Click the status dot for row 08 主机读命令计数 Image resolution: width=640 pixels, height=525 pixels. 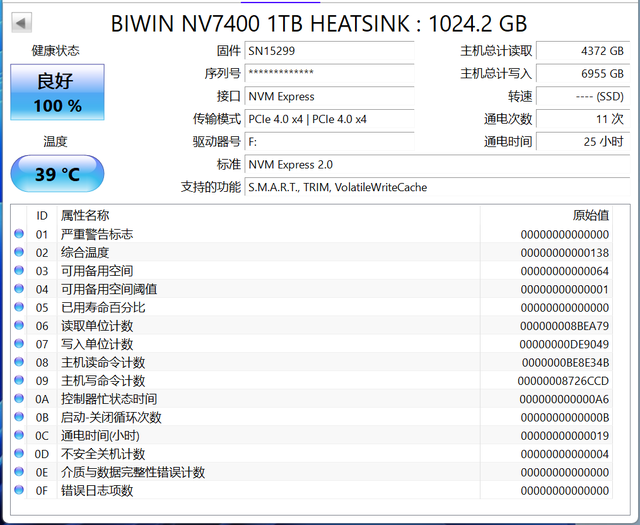pyautogui.click(x=19, y=362)
